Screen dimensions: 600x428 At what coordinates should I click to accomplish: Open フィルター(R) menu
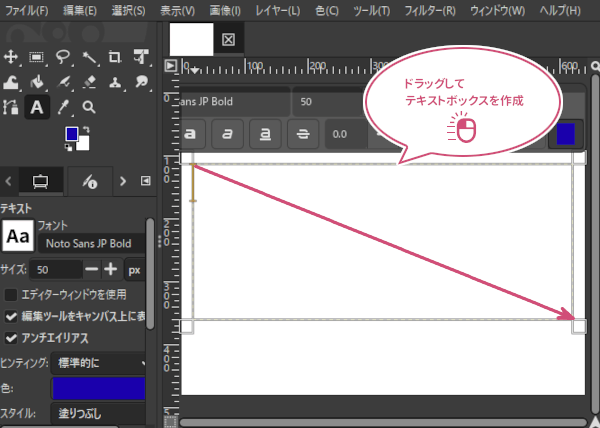point(430,10)
